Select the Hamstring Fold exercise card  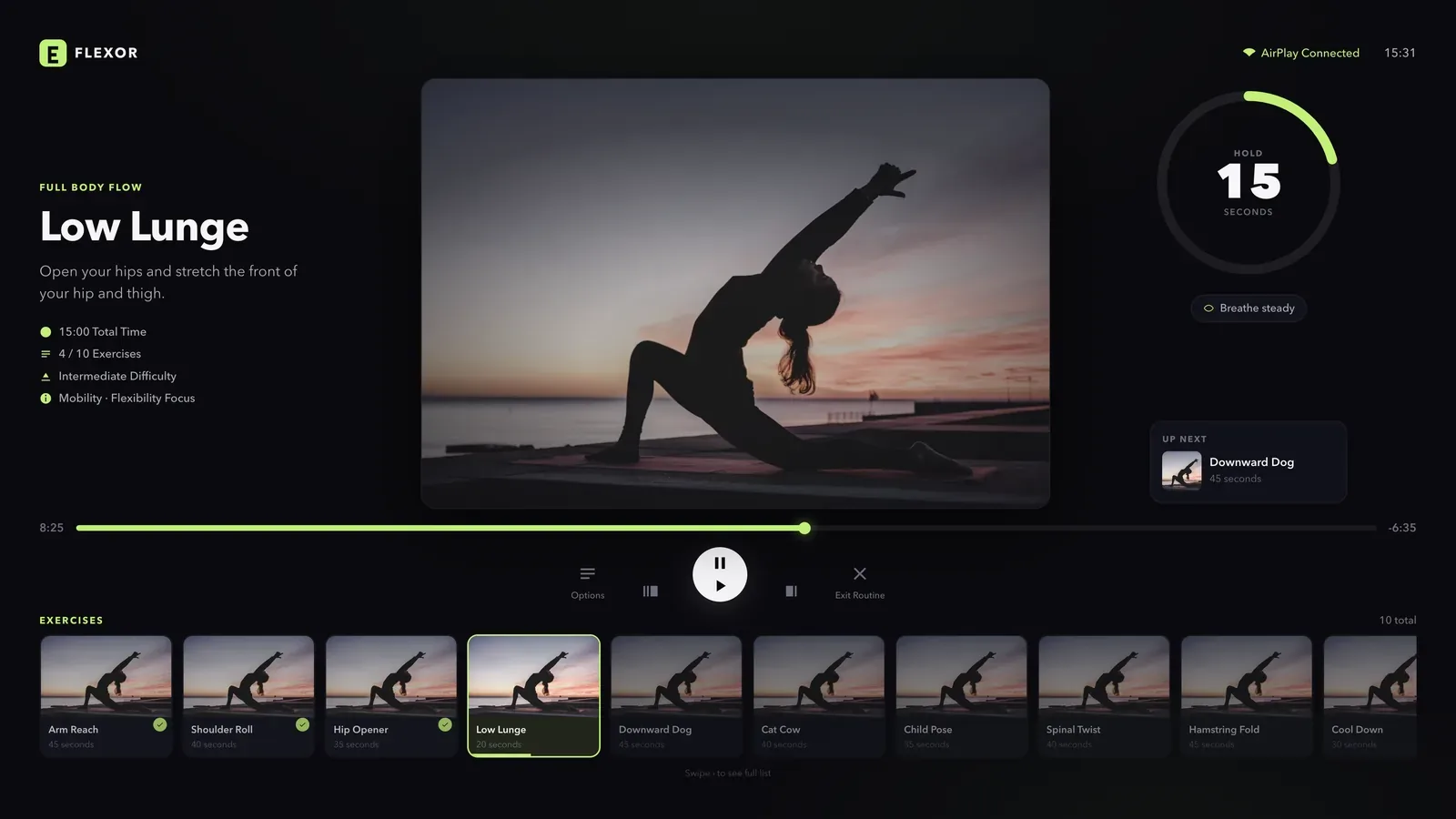(x=1247, y=696)
